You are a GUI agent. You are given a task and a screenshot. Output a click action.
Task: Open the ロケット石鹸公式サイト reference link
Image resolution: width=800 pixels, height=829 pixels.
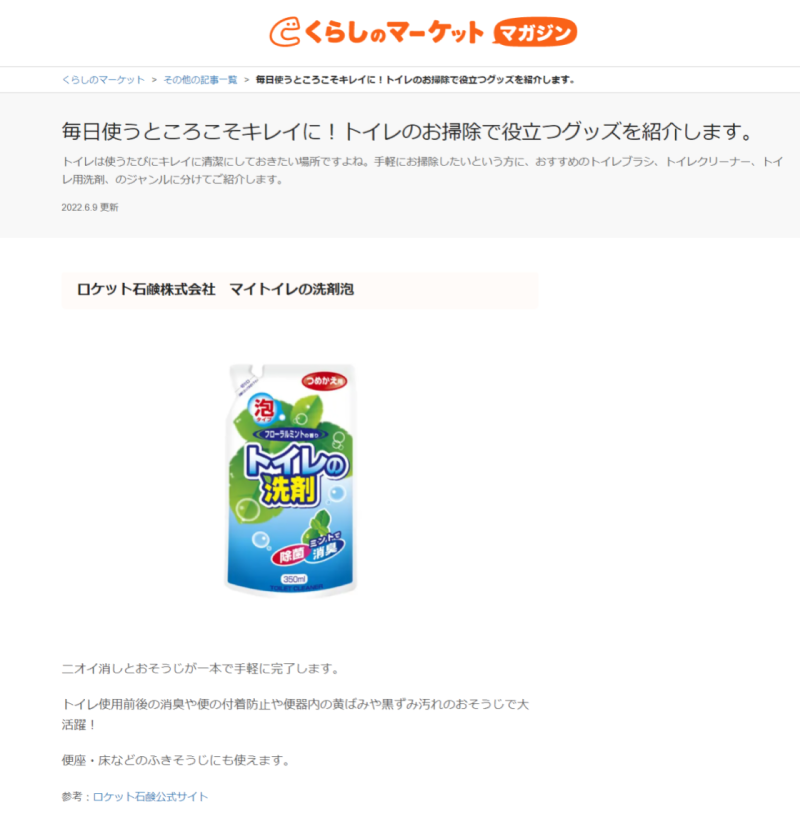(151, 797)
